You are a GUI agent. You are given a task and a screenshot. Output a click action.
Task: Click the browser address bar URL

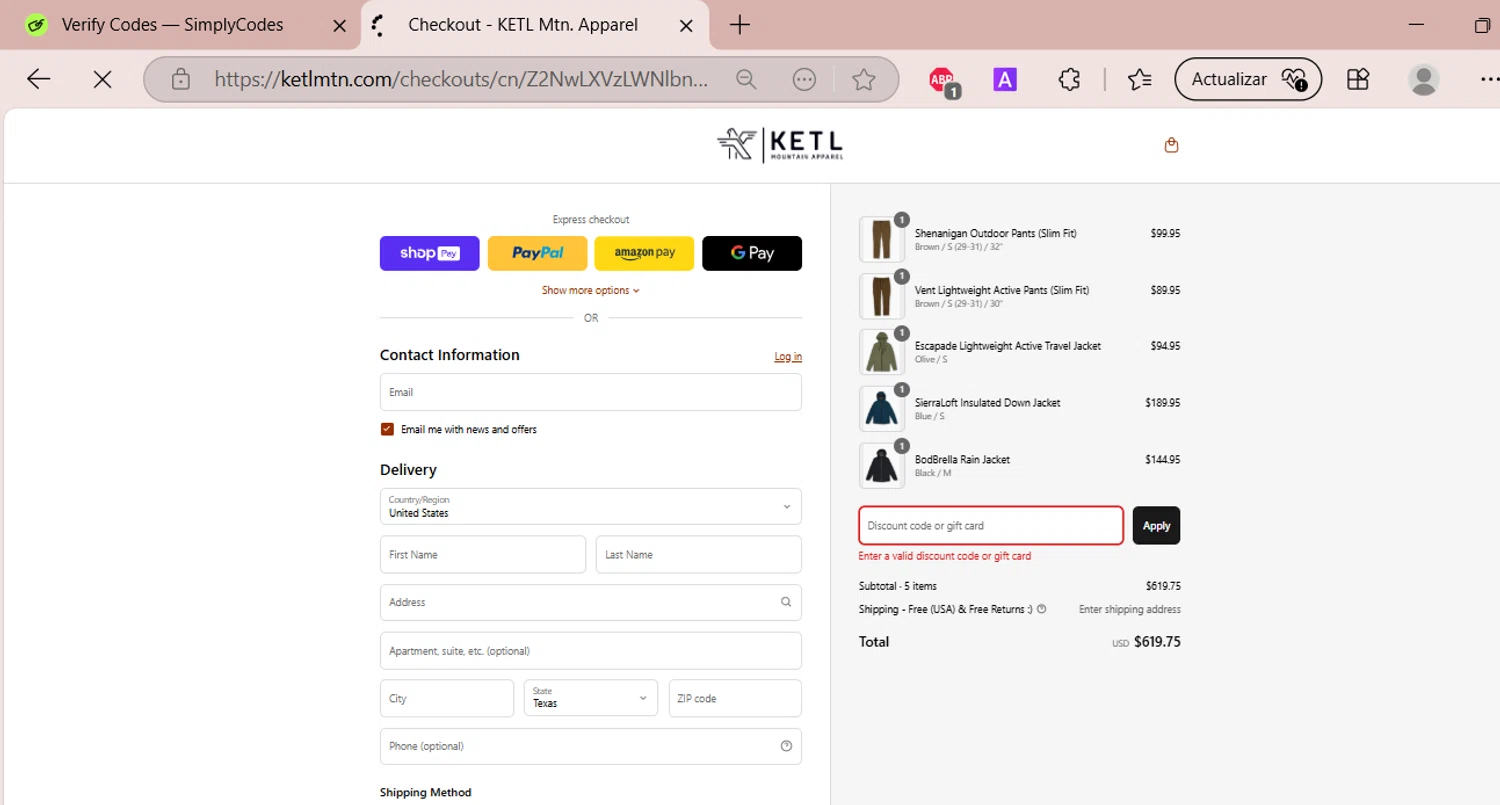[x=462, y=79]
